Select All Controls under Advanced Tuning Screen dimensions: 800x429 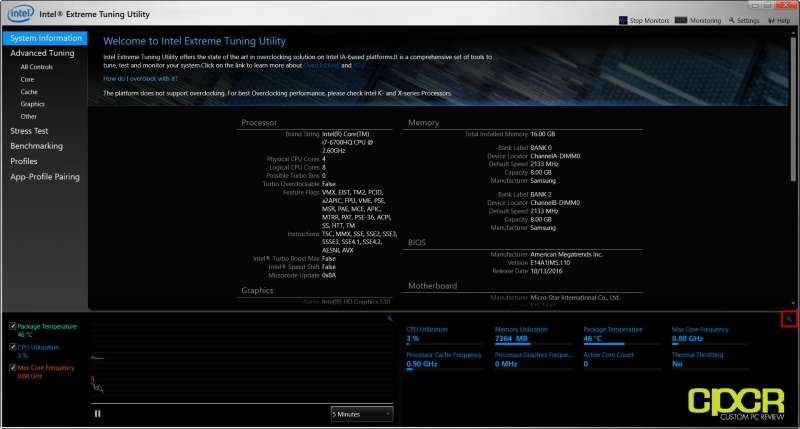(x=37, y=67)
